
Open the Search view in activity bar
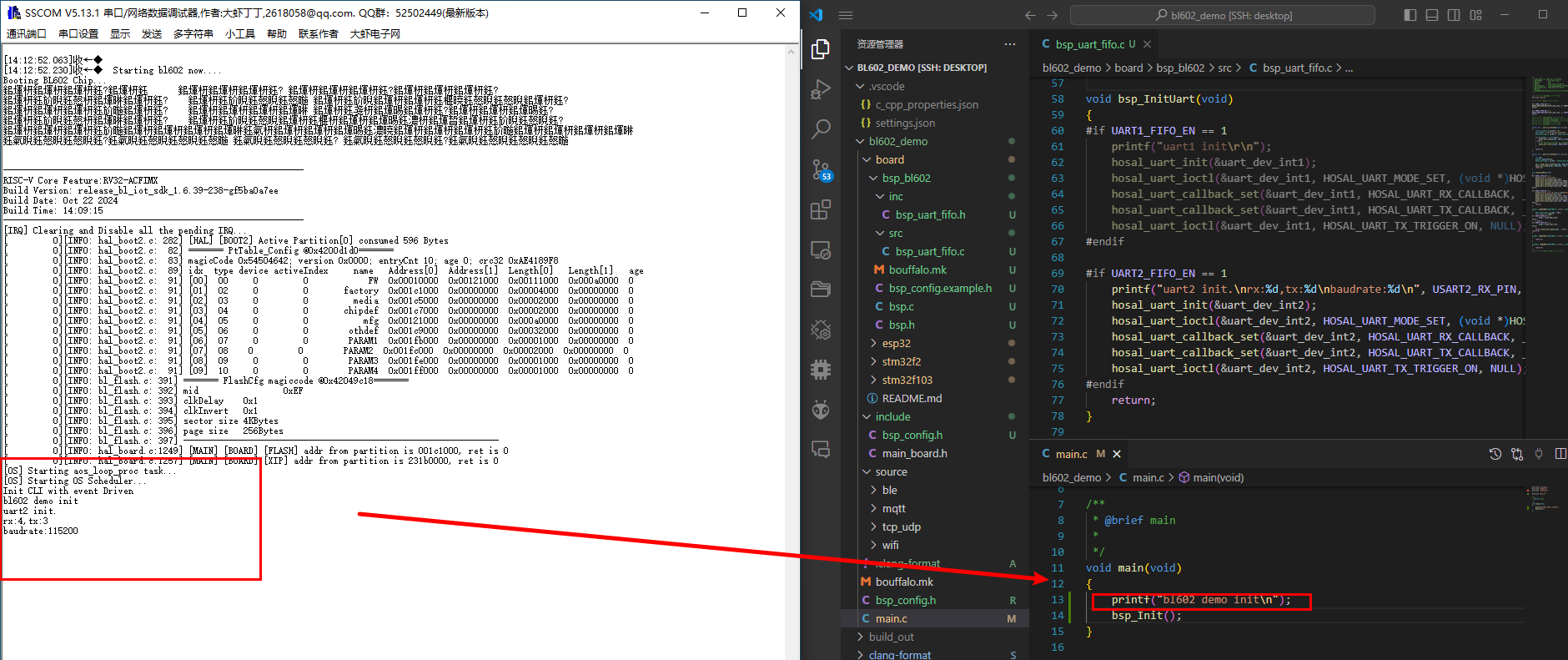point(821,128)
